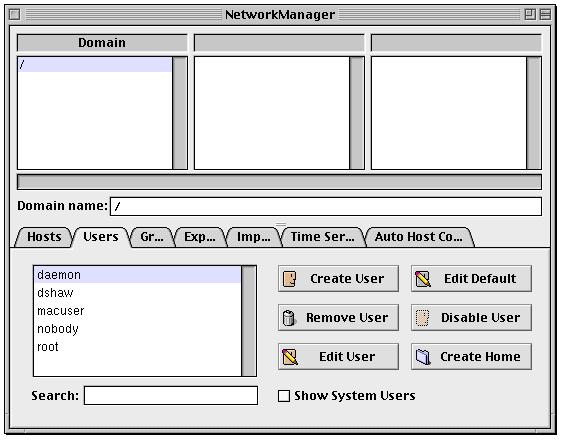Click the Domain name text field
Screen dimensions: 562x441
point(326,207)
